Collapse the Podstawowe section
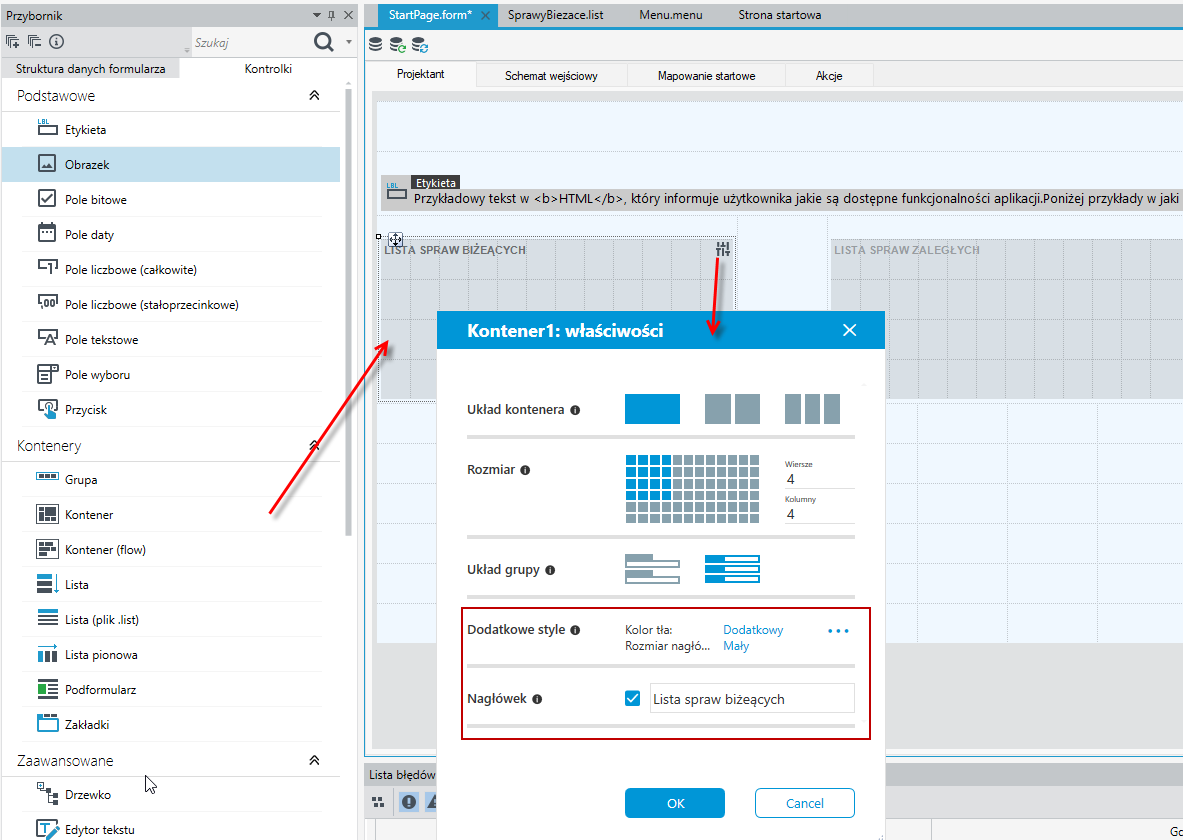 pyautogui.click(x=315, y=96)
